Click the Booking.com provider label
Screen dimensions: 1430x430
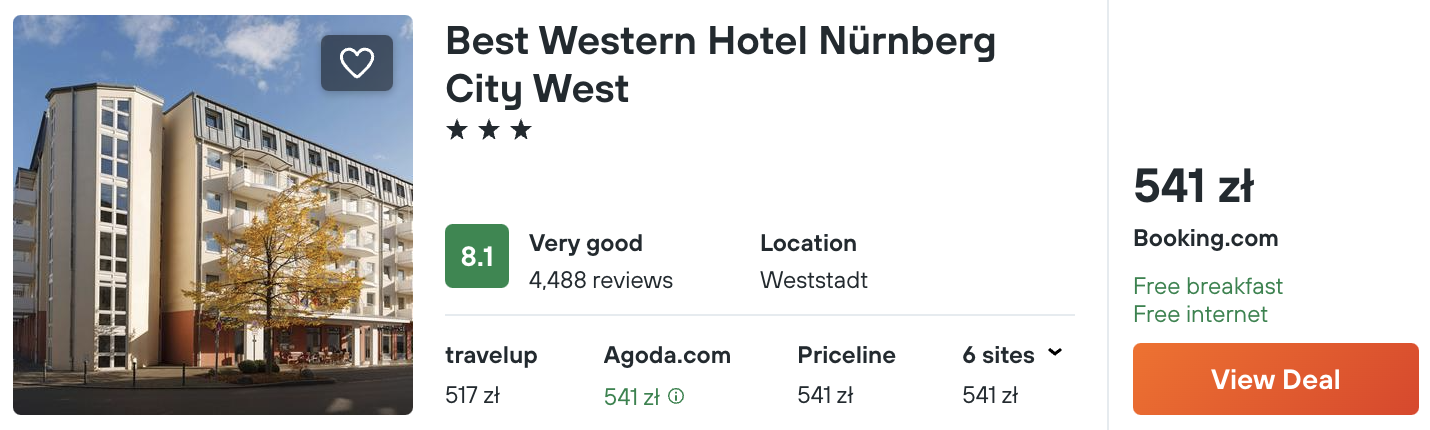click(1206, 239)
